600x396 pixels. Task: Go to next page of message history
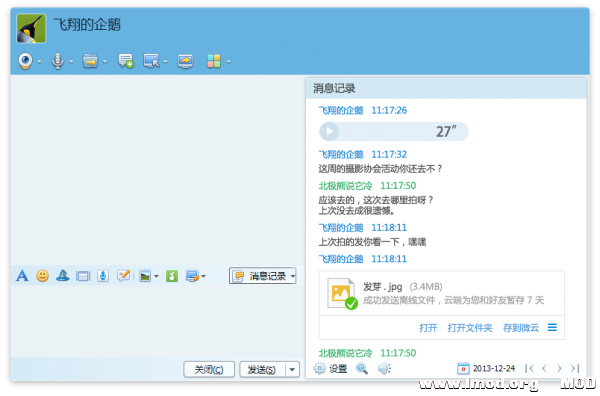559,368
